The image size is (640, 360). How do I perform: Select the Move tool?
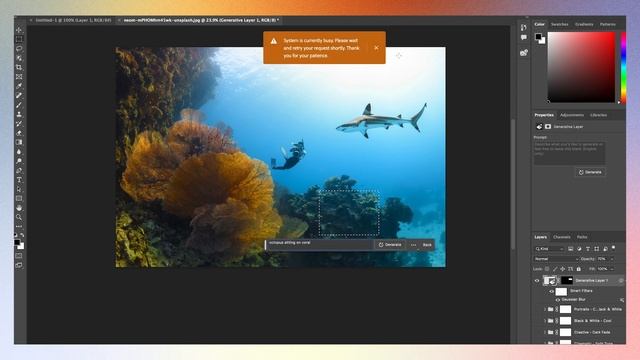pos(19,30)
